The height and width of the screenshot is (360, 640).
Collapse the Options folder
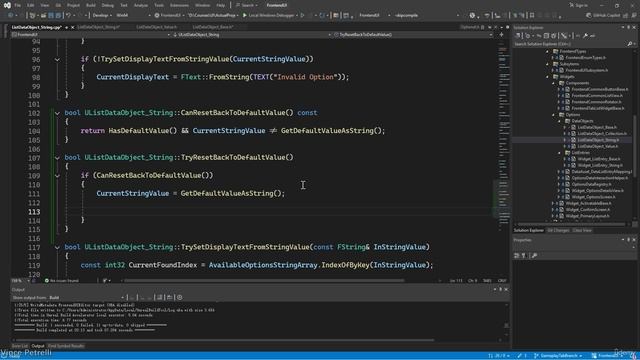(554, 115)
